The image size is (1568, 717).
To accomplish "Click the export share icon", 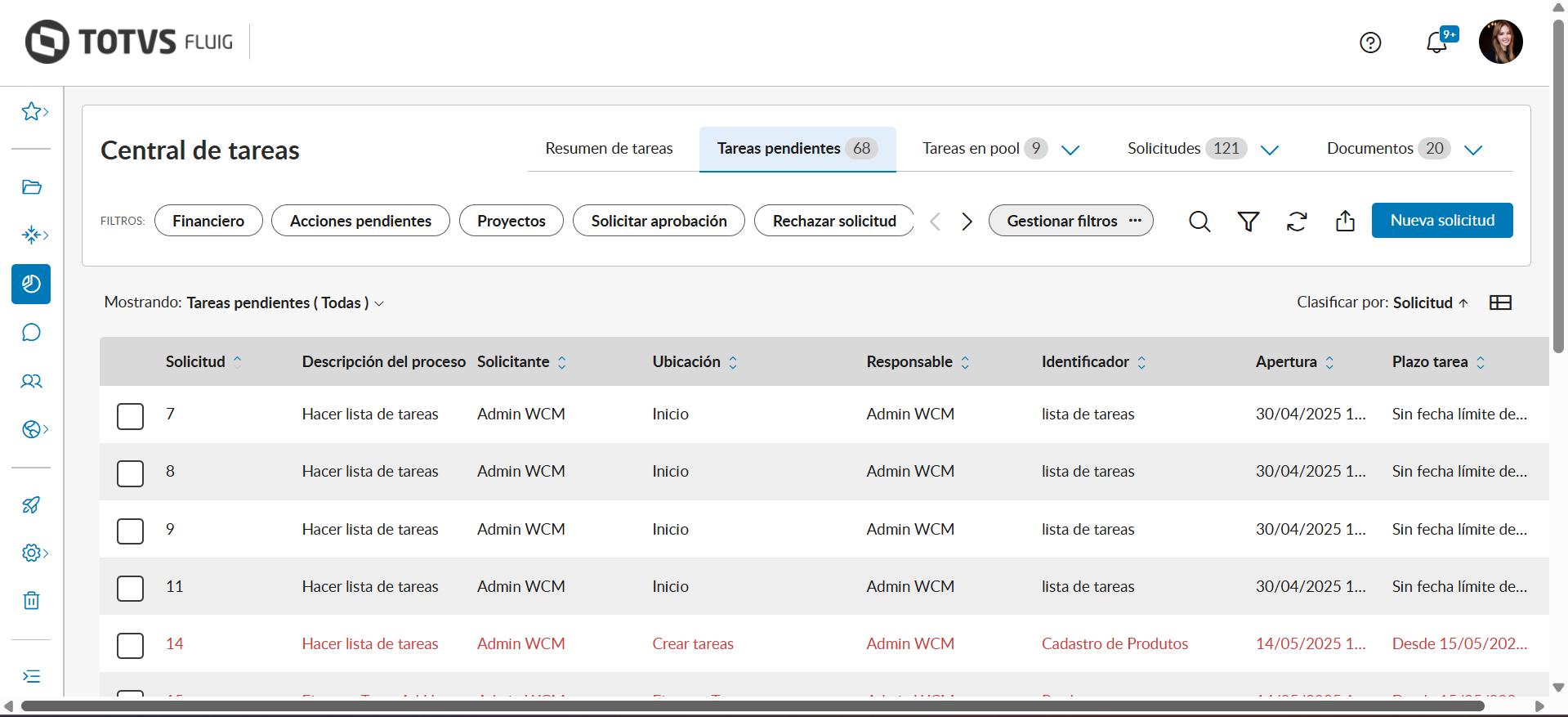I will 1345,221.
